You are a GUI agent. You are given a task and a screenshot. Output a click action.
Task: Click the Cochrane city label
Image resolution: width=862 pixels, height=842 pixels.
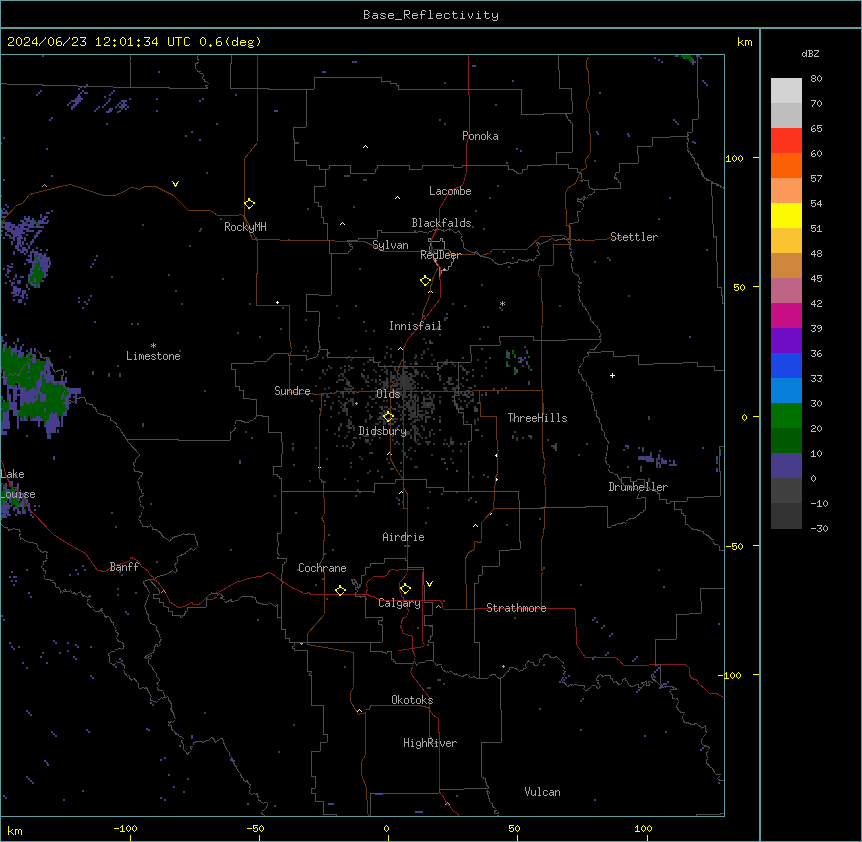click(x=322, y=568)
